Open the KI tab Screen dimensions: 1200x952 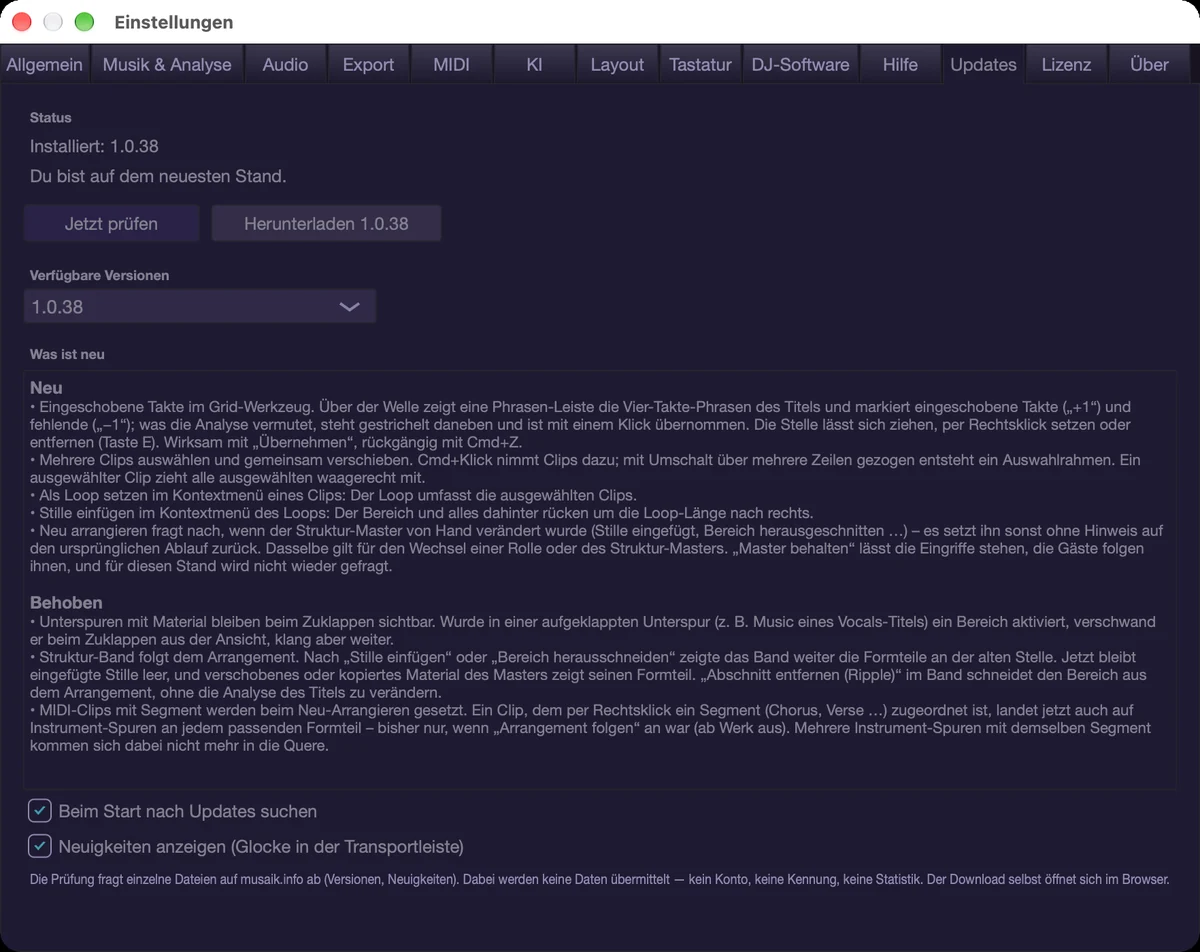(x=534, y=64)
